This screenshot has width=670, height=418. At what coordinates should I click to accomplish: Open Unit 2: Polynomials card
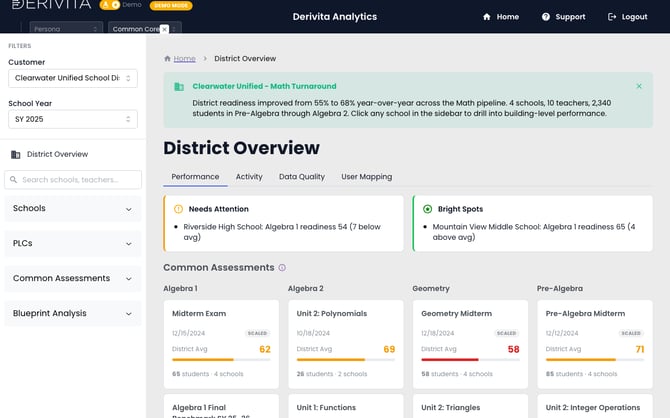coord(346,344)
